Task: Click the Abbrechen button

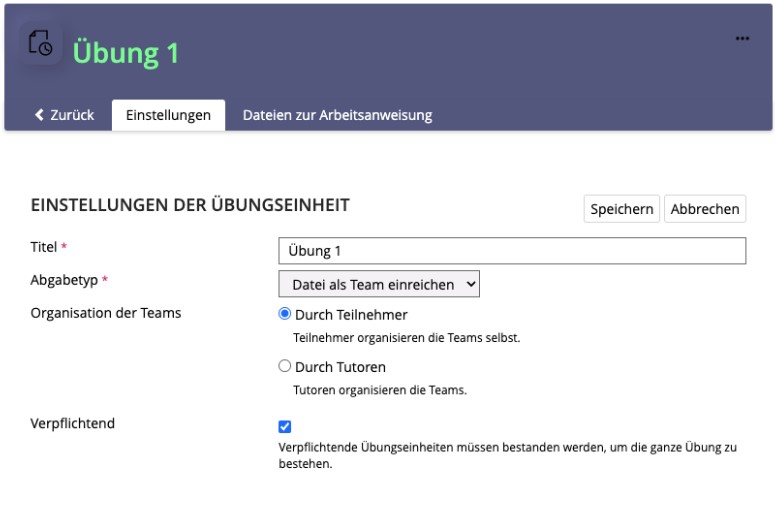Action: (705, 209)
